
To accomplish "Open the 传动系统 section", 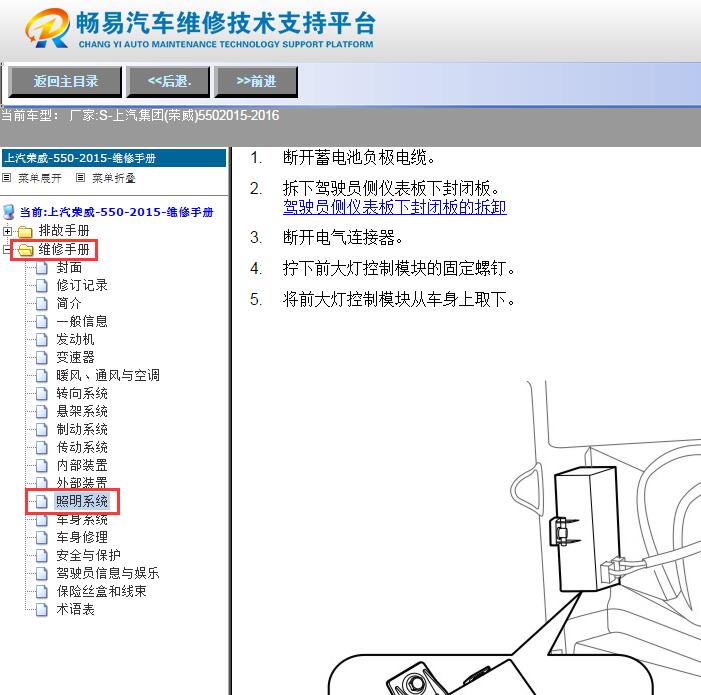I will [x=82, y=447].
